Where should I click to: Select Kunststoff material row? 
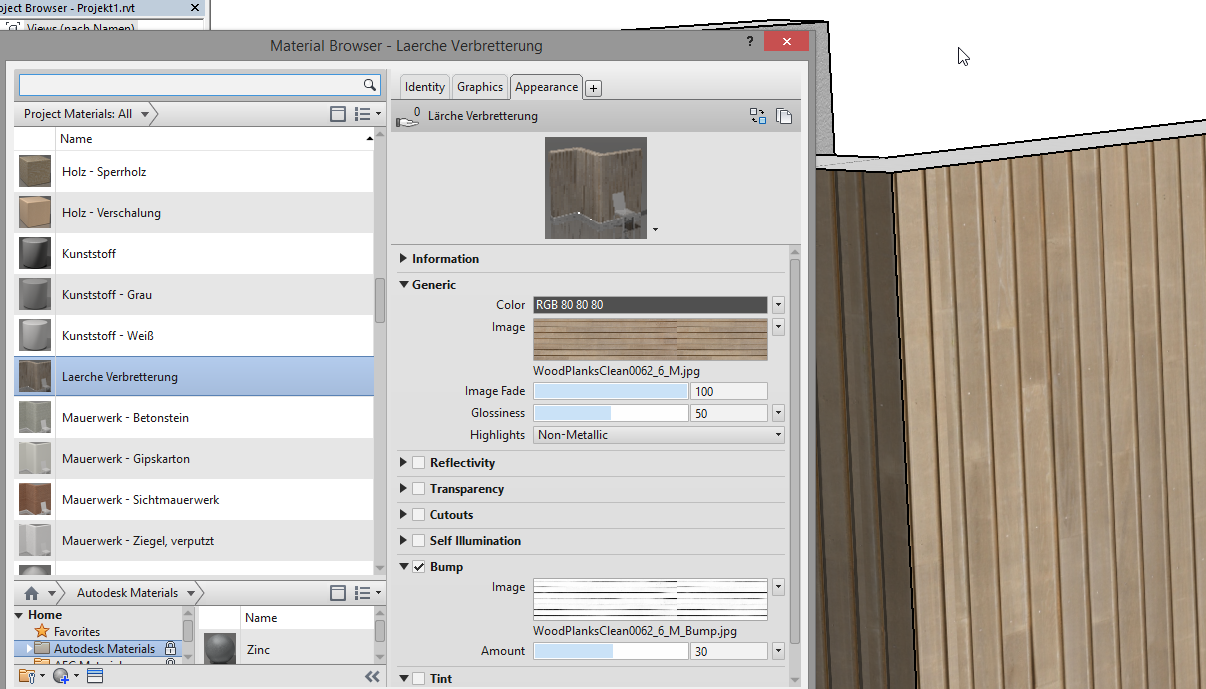(x=194, y=254)
